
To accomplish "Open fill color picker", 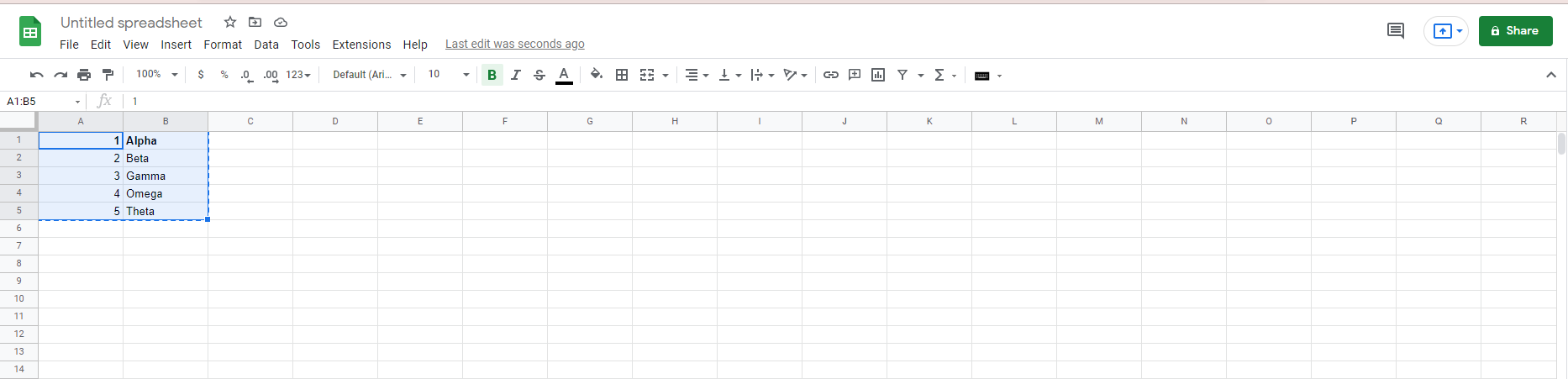I will [597, 75].
